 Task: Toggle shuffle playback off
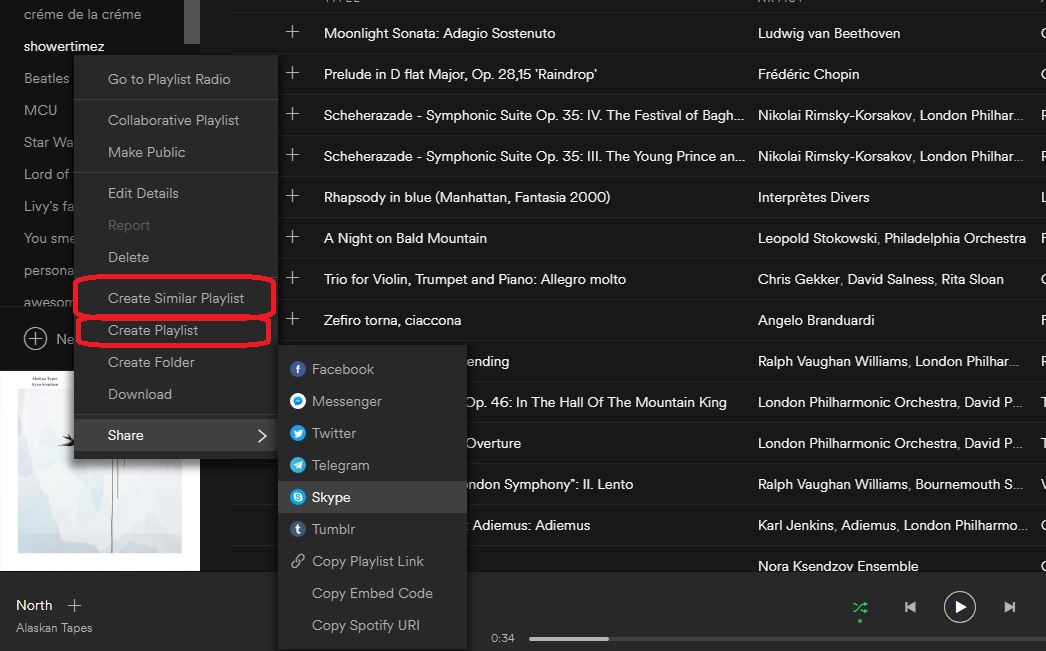pos(859,607)
